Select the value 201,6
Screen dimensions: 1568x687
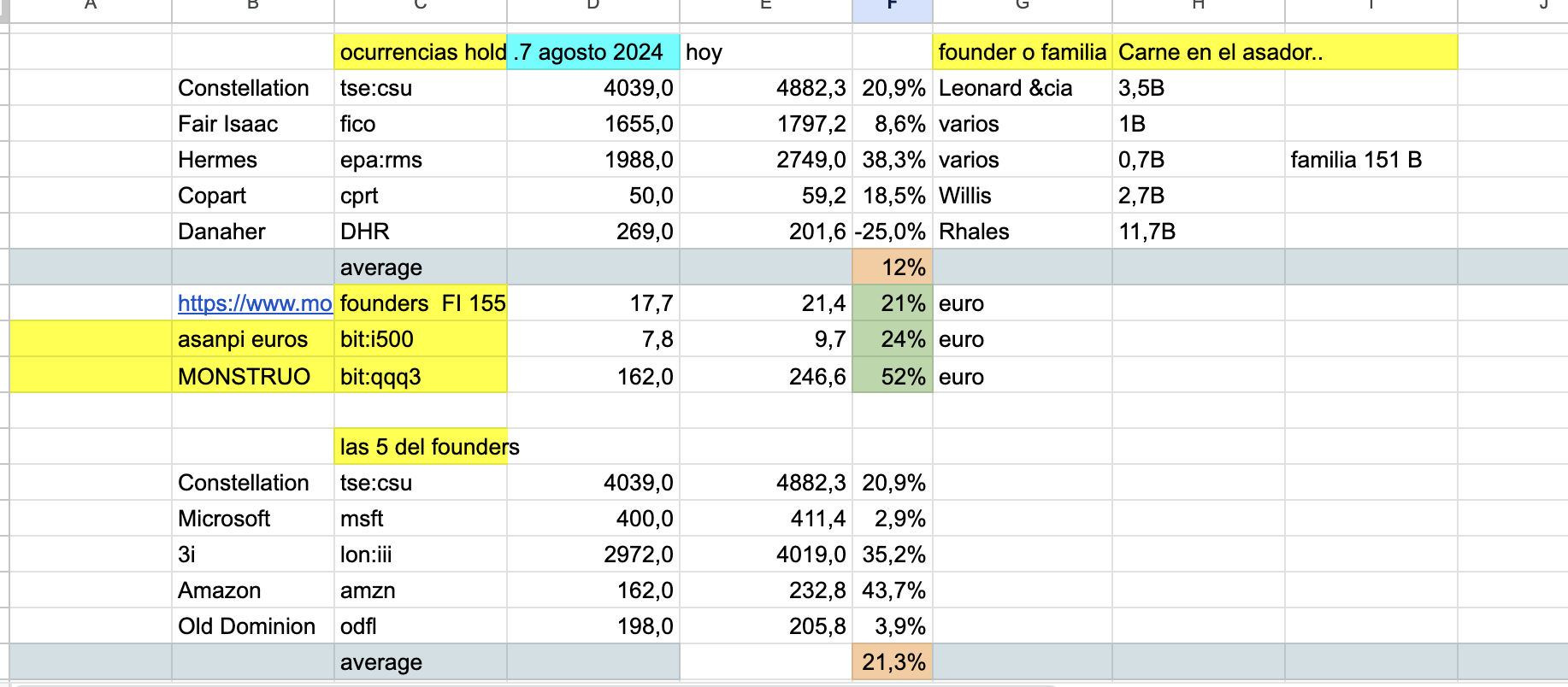point(766,232)
